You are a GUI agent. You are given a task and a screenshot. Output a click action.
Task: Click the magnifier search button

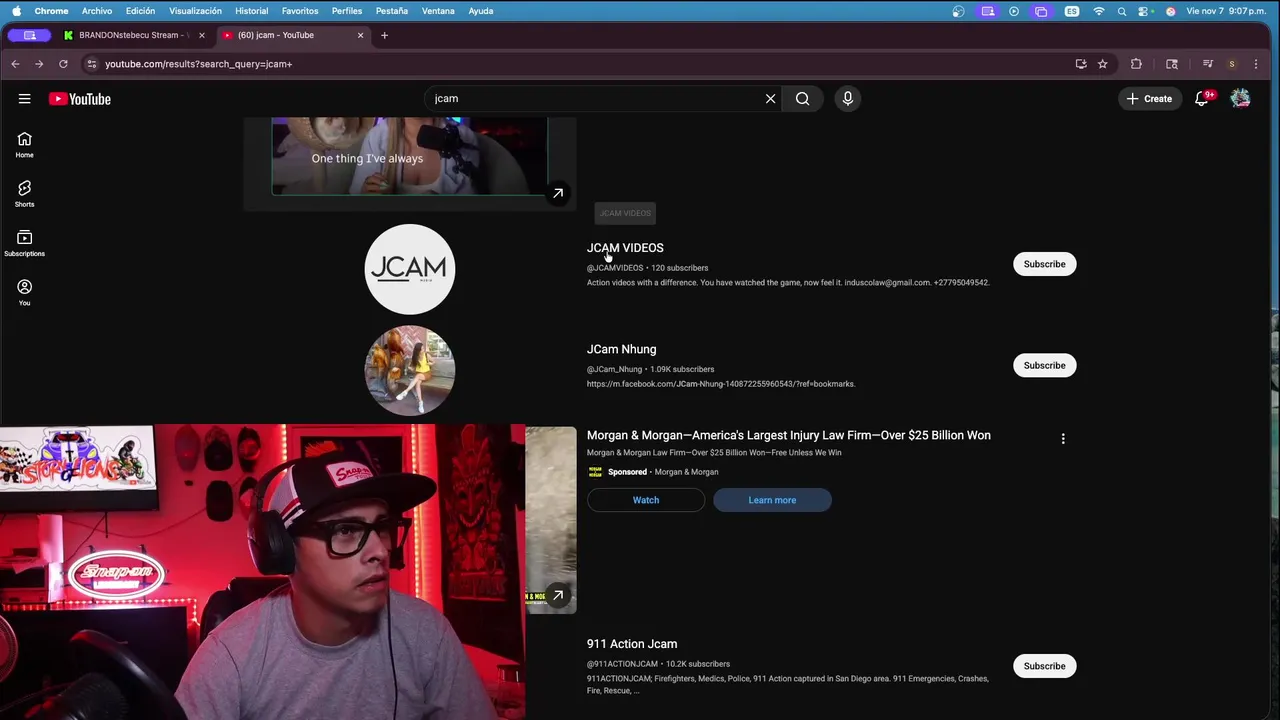click(802, 99)
